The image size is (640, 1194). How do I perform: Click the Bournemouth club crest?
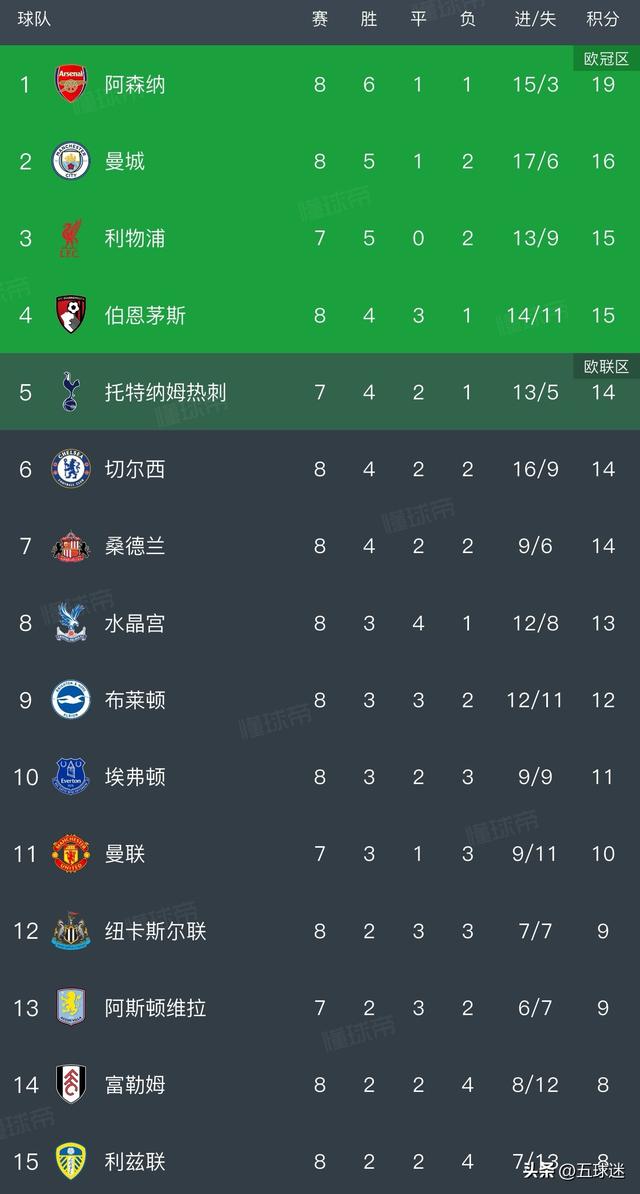[71, 315]
